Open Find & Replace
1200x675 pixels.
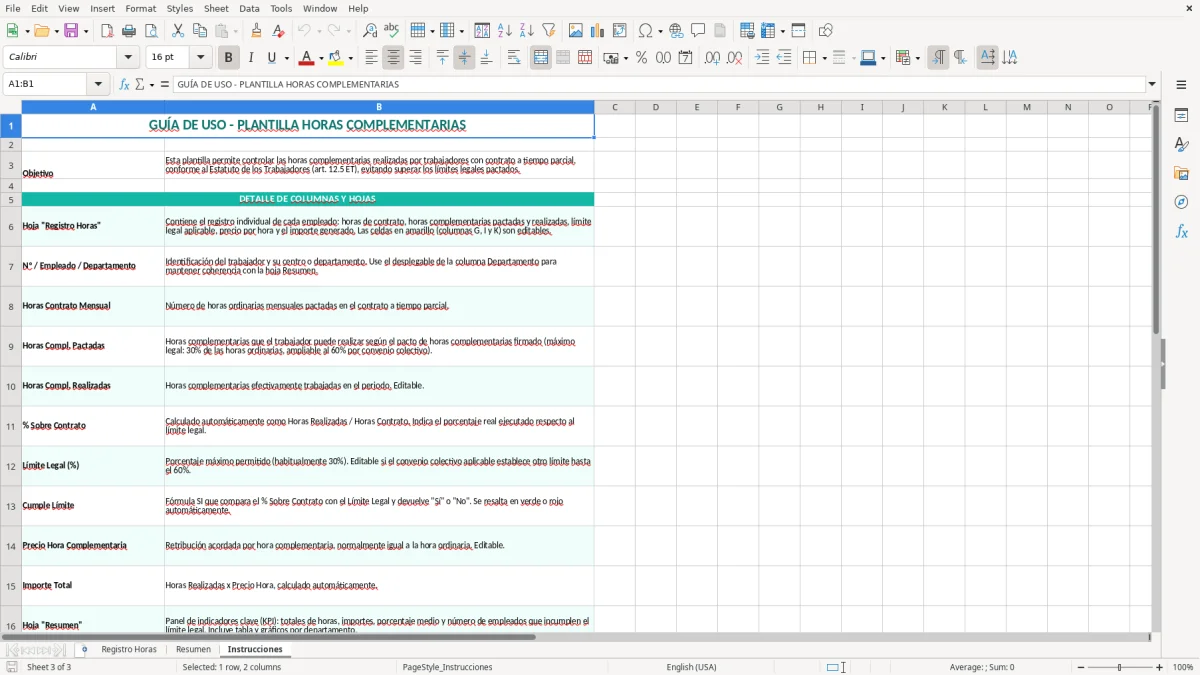pos(370,31)
